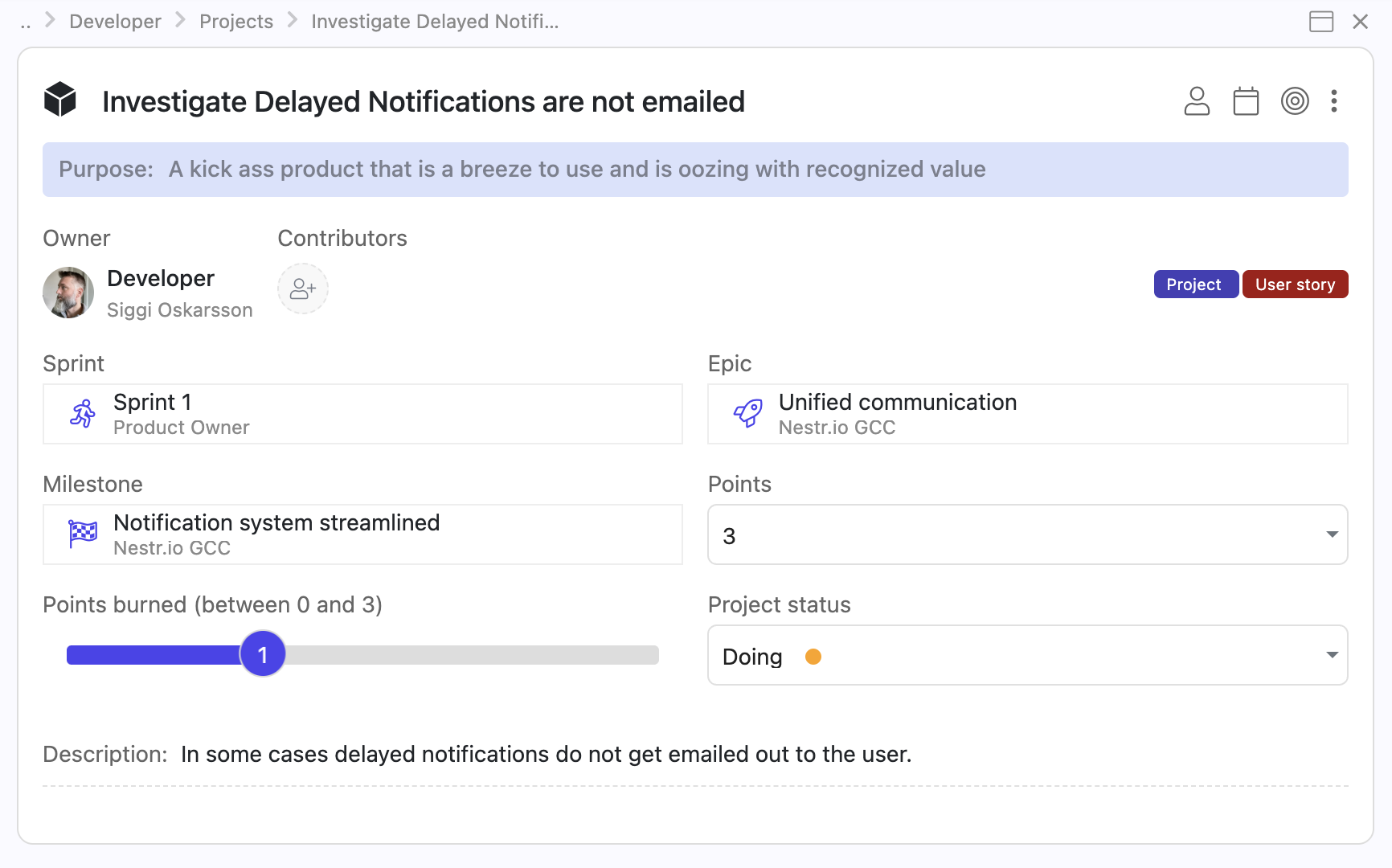Click the Product Owner subtext
Viewport: 1392px width, 868px height.
[x=182, y=428]
